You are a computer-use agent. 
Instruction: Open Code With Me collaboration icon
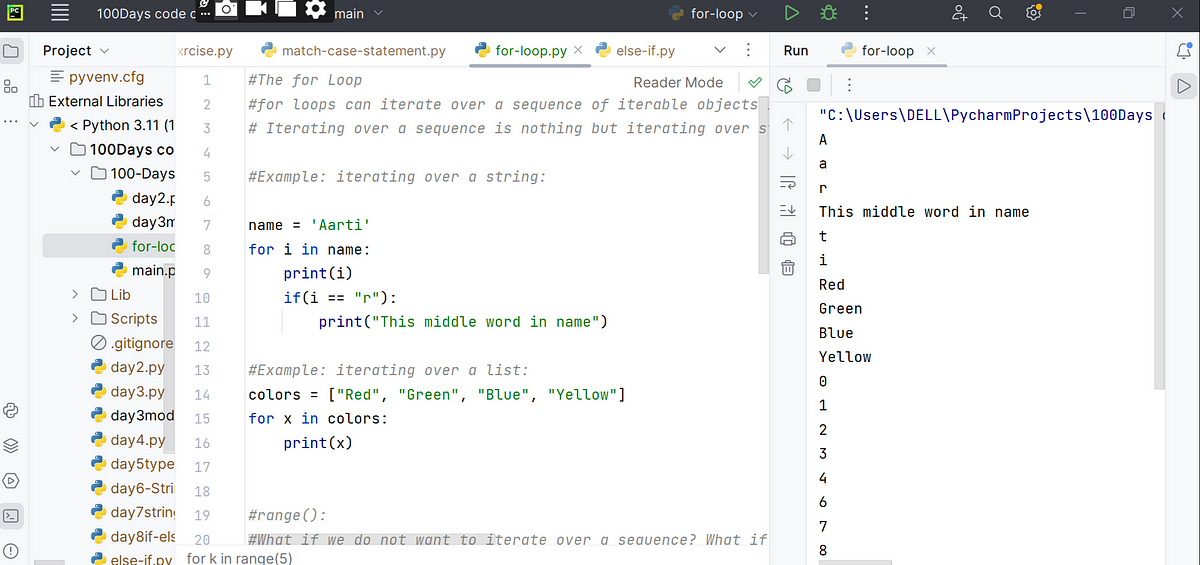click(x=960, y=14)
